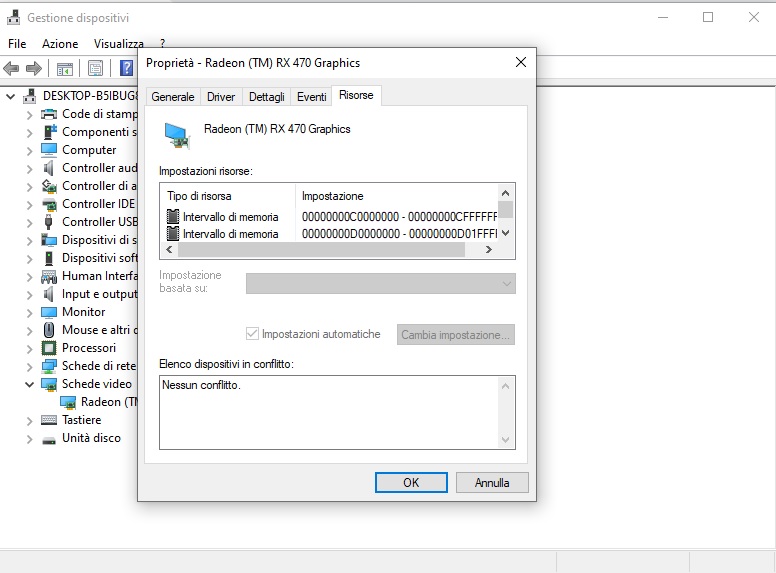The height and width of the screenshot is (573, 776).
Task: Click the Componenti software icon
Action: click(49, 132)
